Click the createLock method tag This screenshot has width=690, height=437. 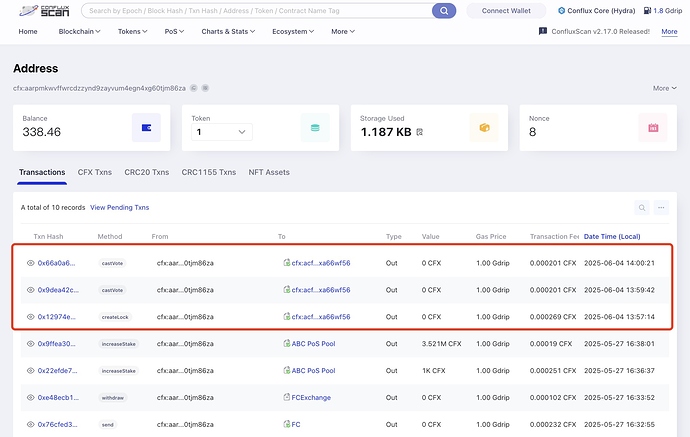click(115, 317)
